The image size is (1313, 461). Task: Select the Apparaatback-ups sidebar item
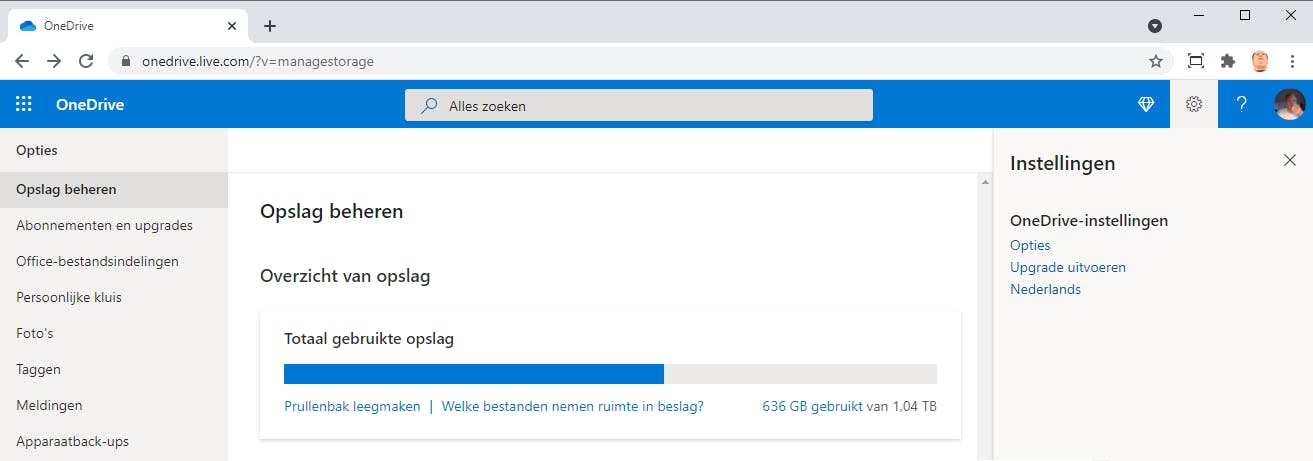click(x=72, y=441)
